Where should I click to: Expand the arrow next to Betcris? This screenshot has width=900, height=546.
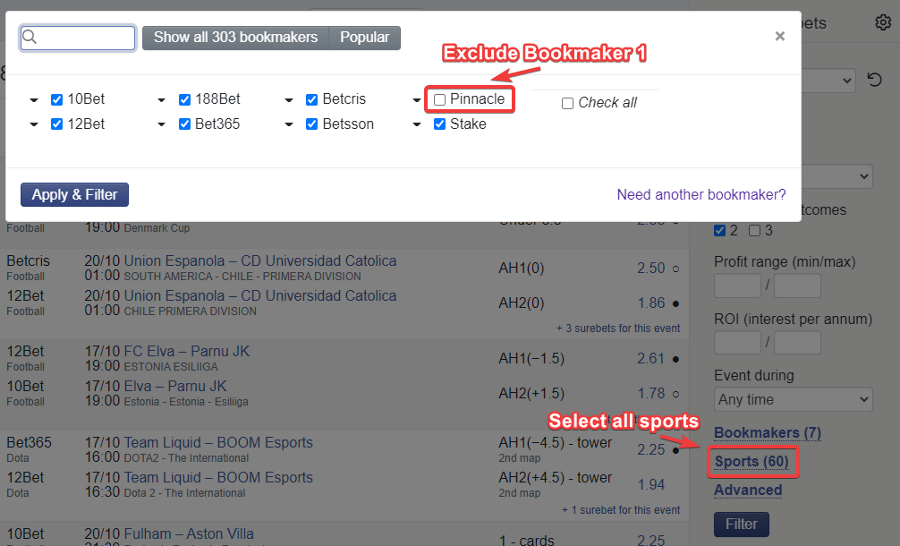[289, 100]
